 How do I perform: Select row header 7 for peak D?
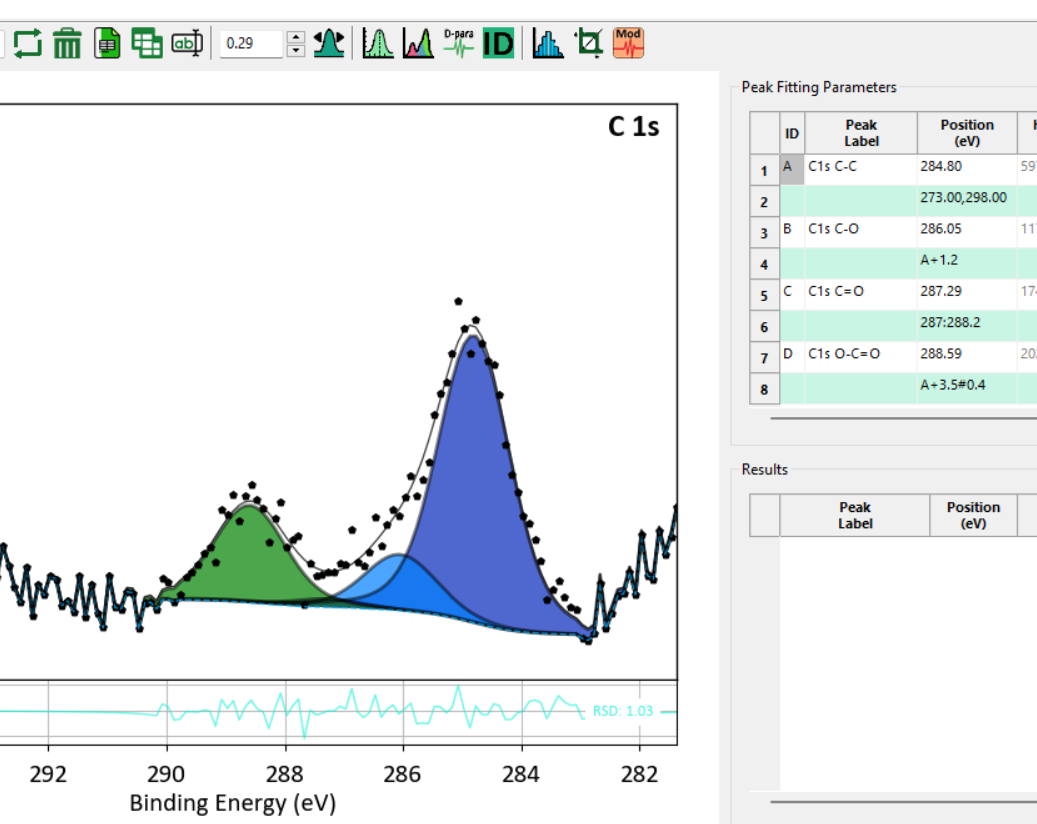coord(764,357)
